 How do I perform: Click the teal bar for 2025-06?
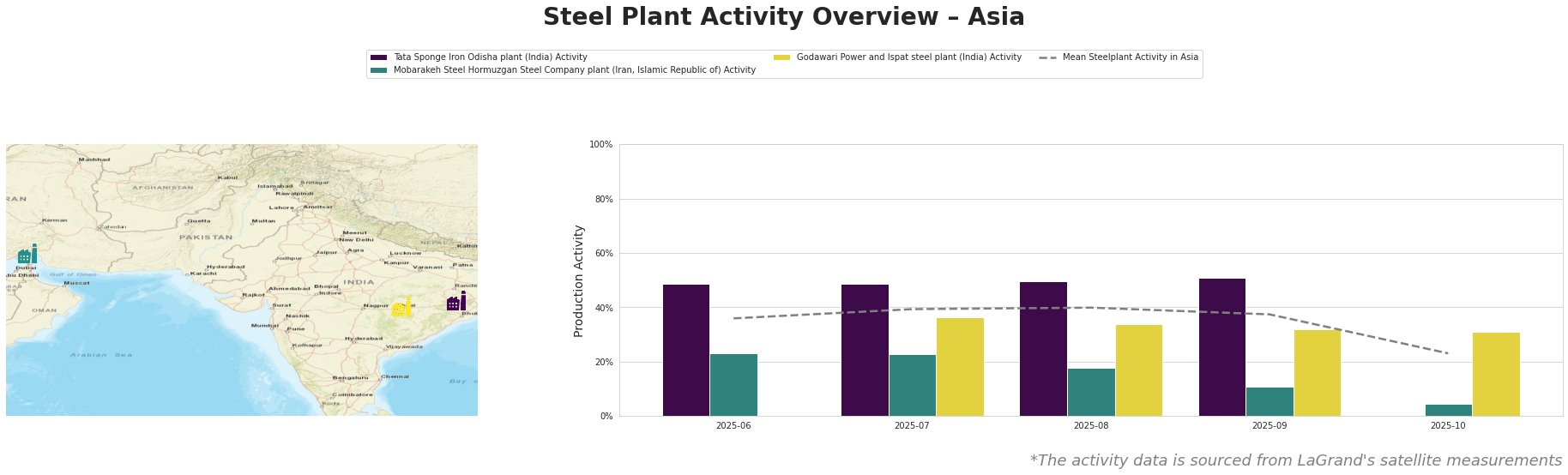click(733, 385)
